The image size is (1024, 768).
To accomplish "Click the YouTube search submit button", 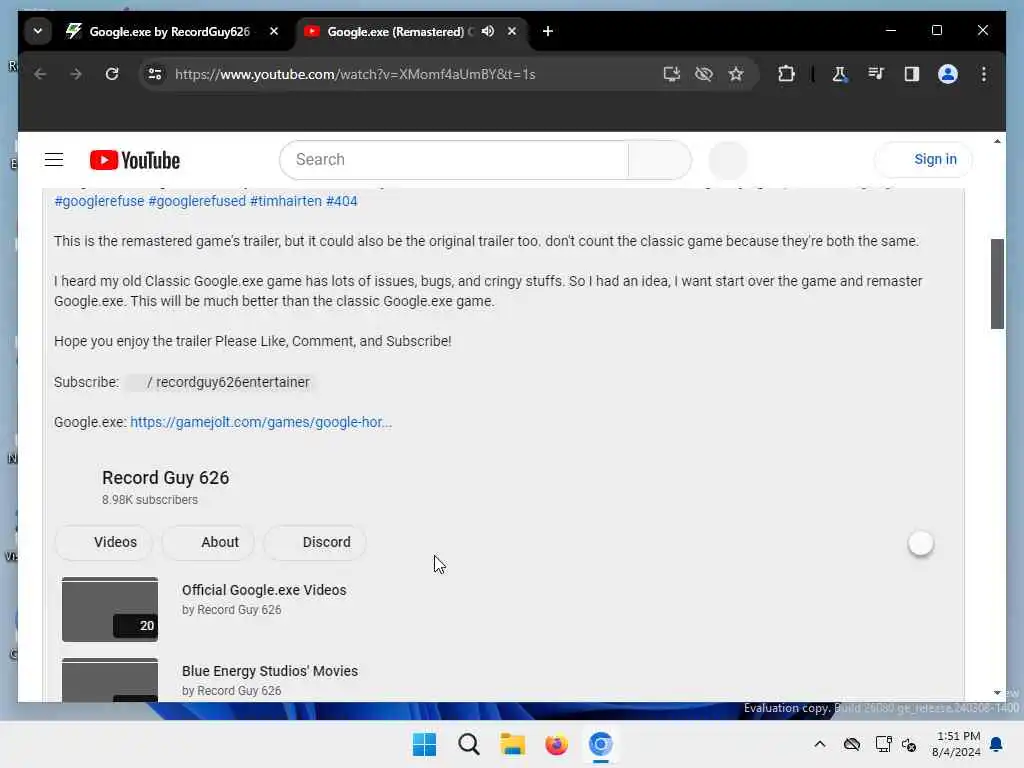I will coord(660,160).
